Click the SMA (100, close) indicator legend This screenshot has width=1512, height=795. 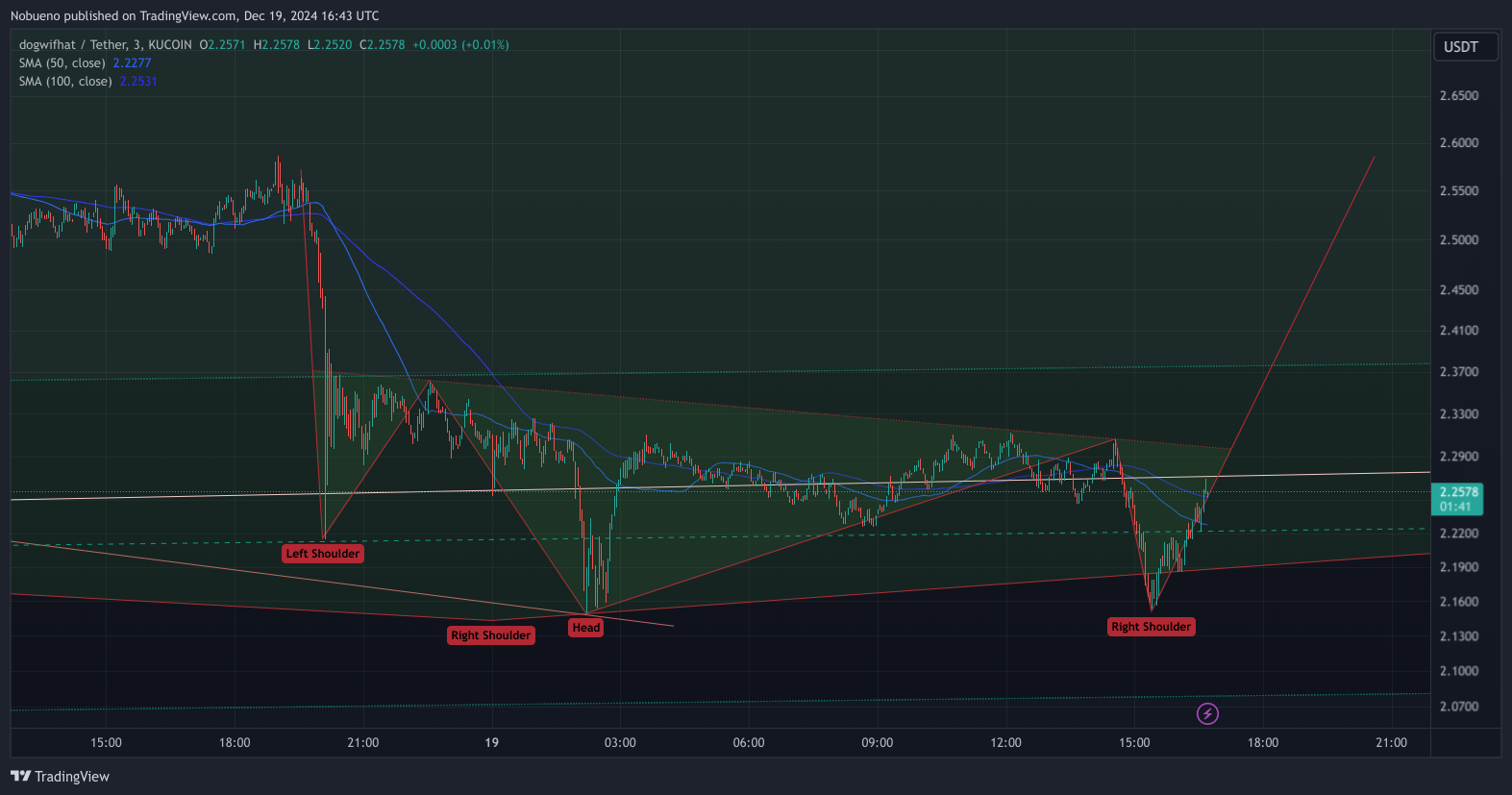coord(65,82)
